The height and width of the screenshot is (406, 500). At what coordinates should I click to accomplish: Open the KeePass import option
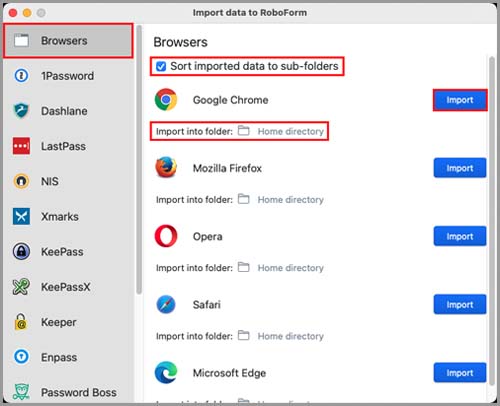point(68,251)
